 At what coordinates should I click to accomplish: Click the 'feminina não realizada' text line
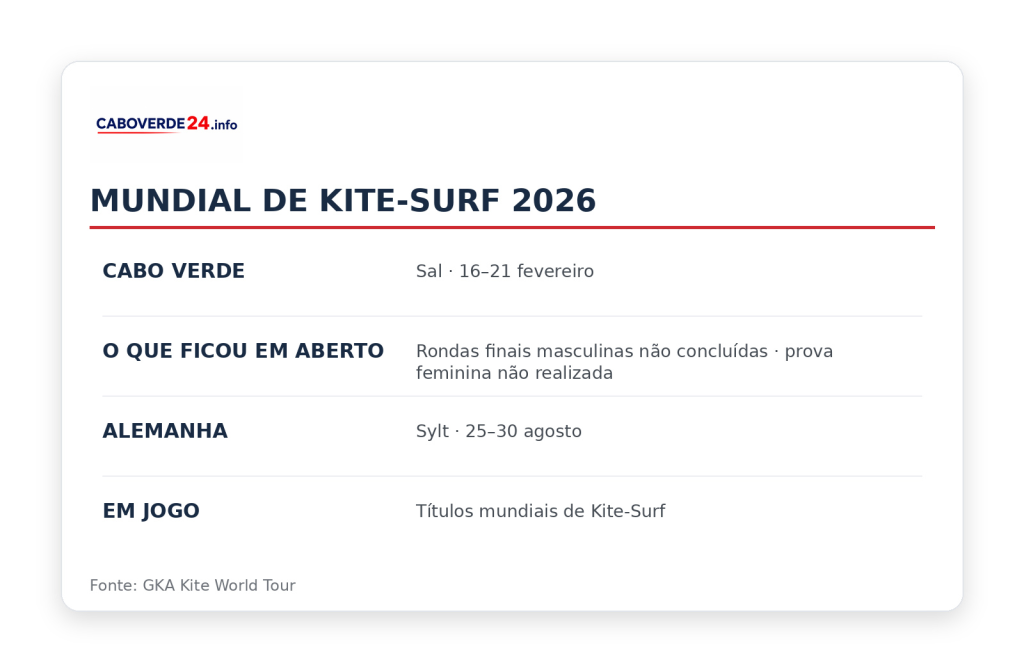pos(515,373)
